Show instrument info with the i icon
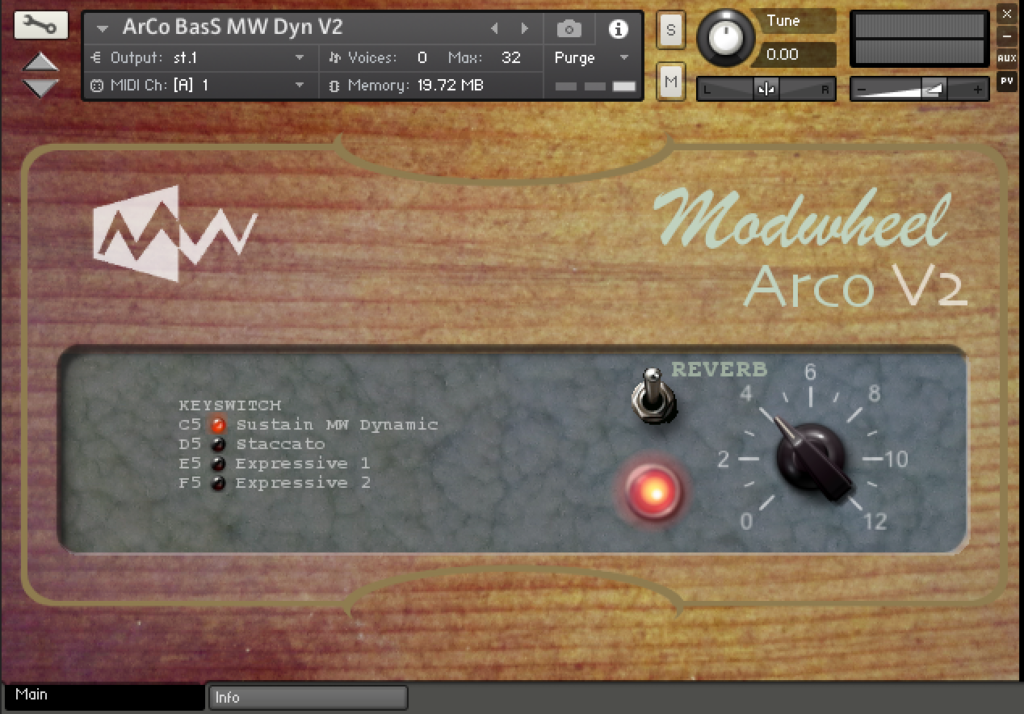This screenshot has width=1024, height=714. tap(618, 29)
